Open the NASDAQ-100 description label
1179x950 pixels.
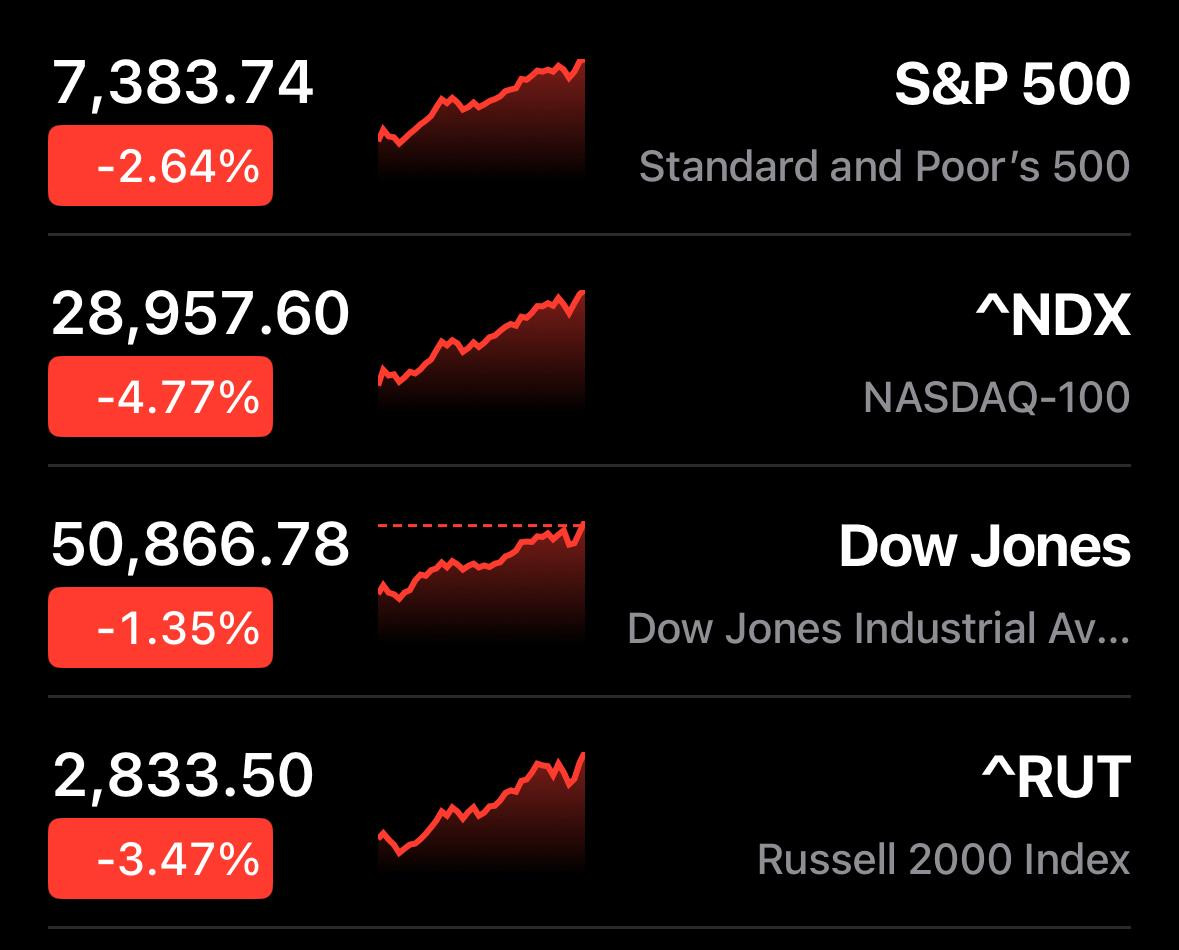[x=996, y=397]
